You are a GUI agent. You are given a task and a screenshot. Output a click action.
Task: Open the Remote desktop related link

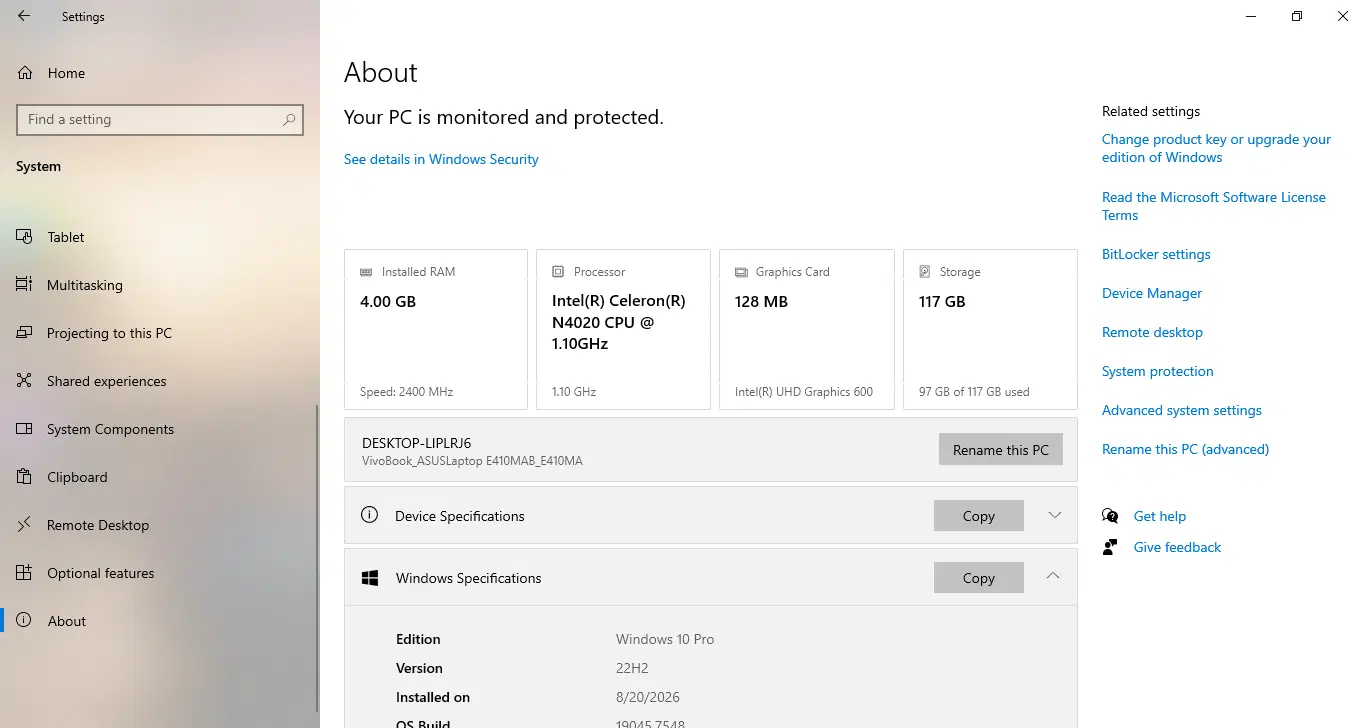[x=1152, y=332]
